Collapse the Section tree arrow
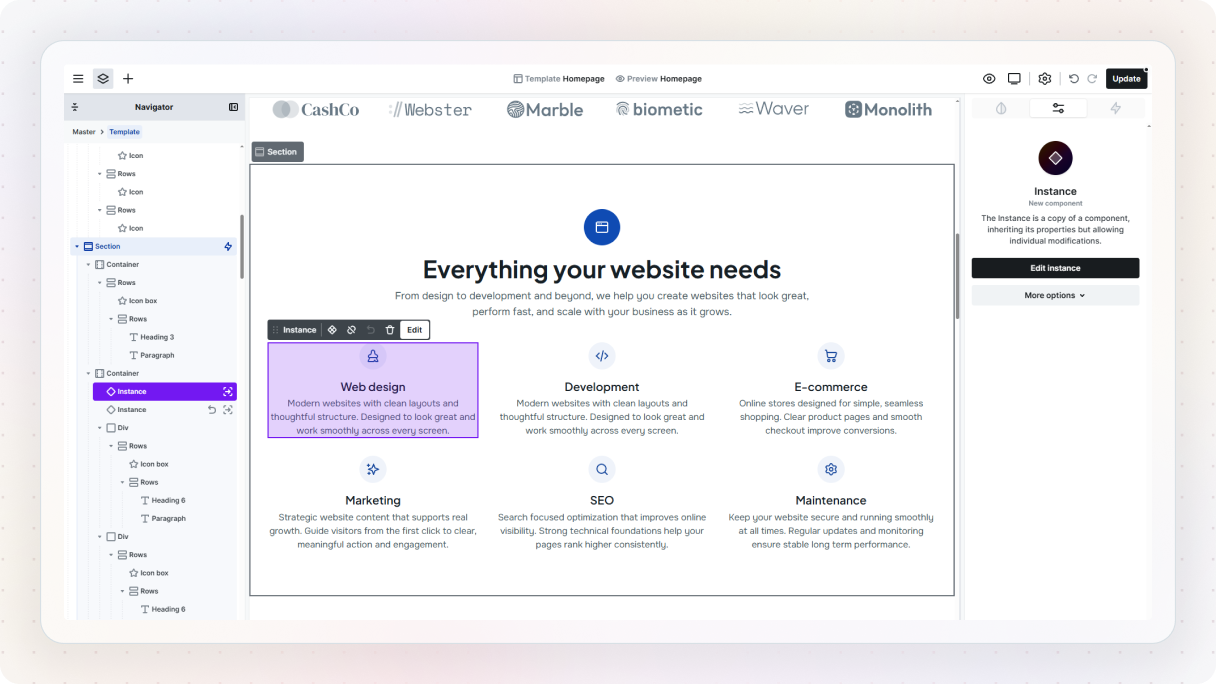The width and height of the screenshot is (1216, 684). 77,246
